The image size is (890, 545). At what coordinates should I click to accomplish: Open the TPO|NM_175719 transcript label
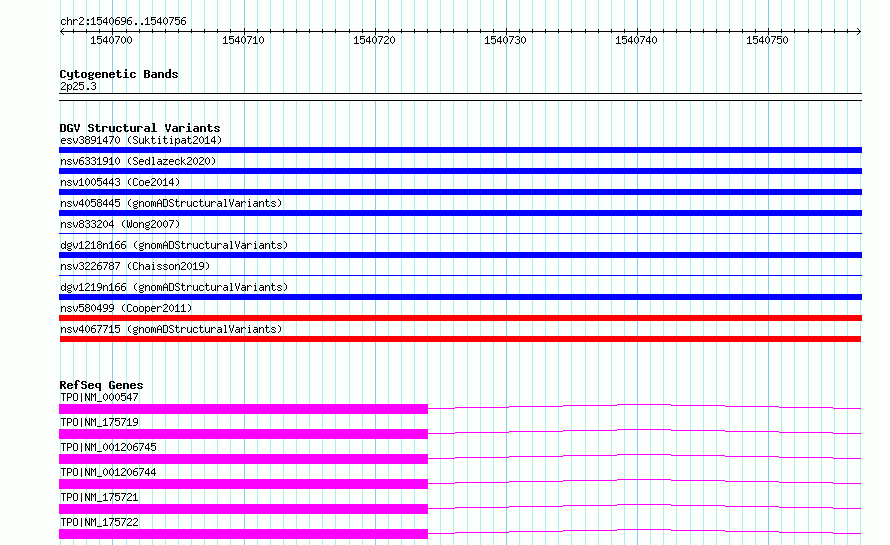[x=99, y=422]
